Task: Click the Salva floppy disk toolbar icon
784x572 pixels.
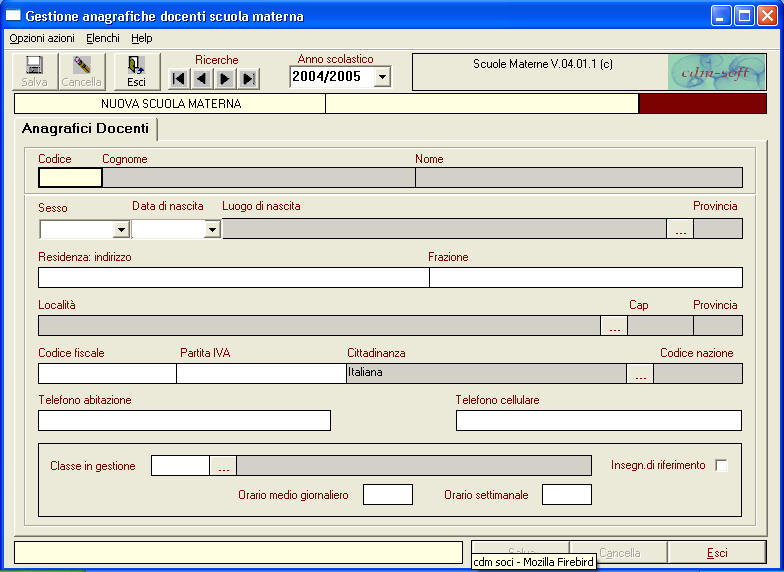Action: pyautogui.click(x=34, y=72)
